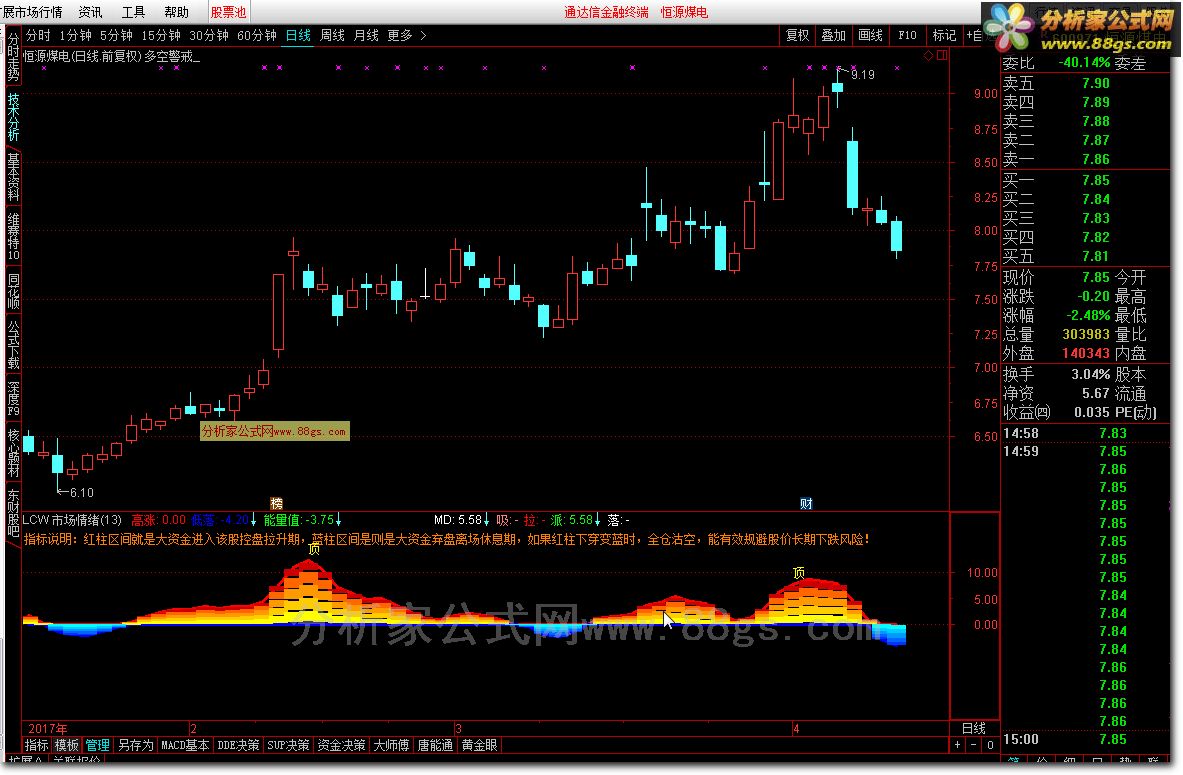This screenshot has width=1183, height=775.
Task: Open the 画线 drawing tool
Action: tap(870, 35)
